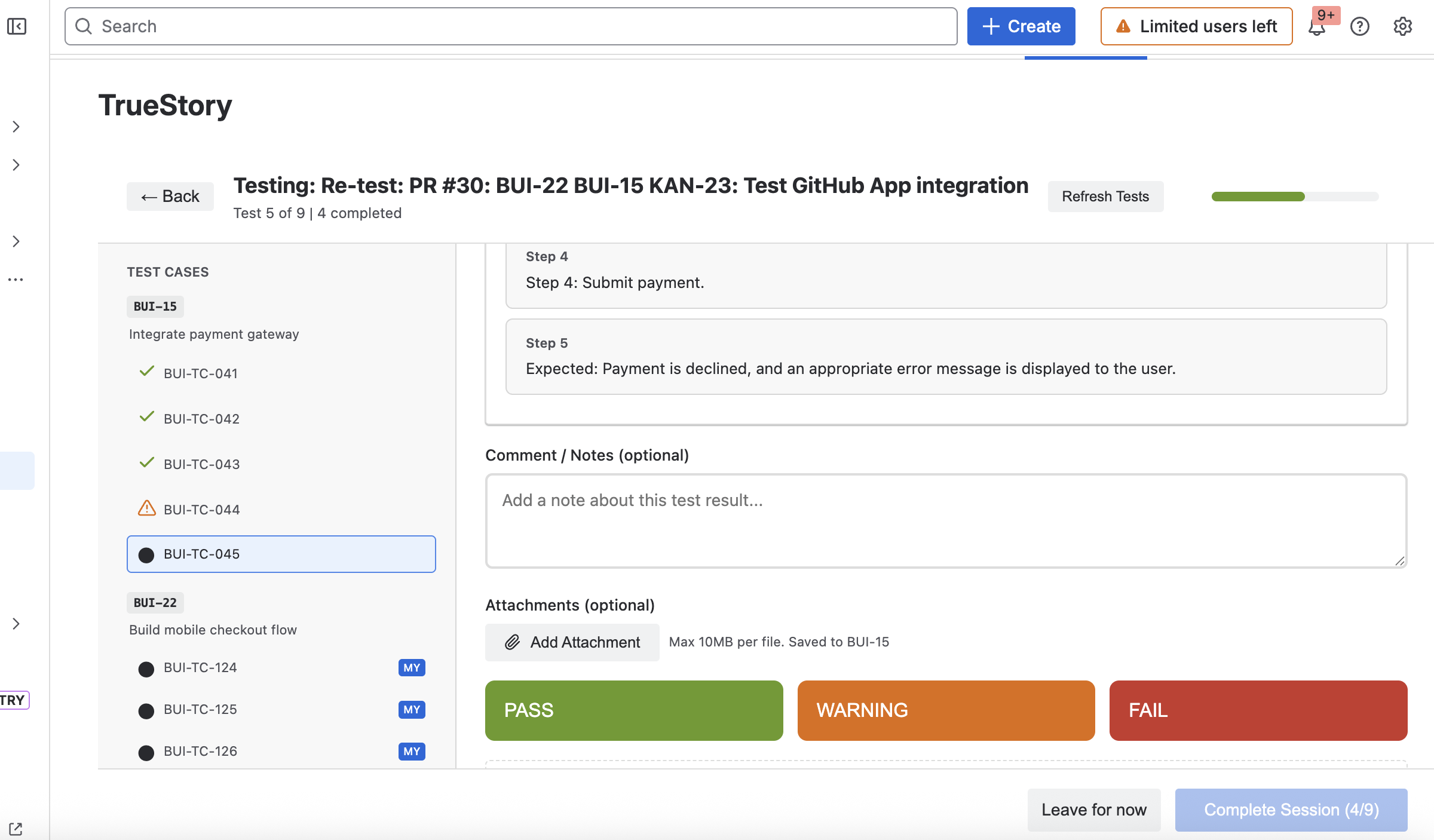Open test case BUI-TC-041
The image size is (1434, 840).
(x=281, y=373)
